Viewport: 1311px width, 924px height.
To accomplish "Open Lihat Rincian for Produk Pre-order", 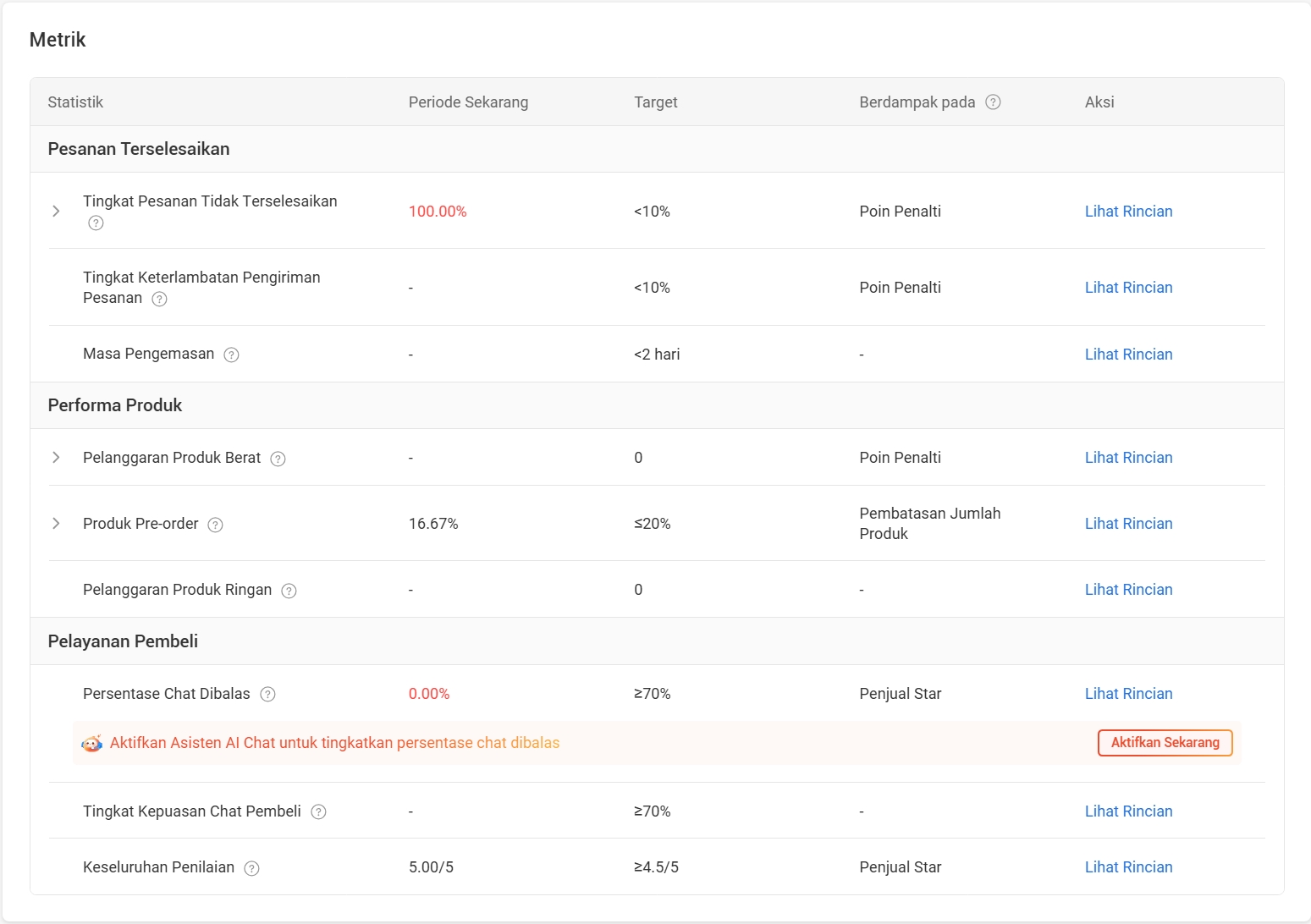I will [1129, 524].
